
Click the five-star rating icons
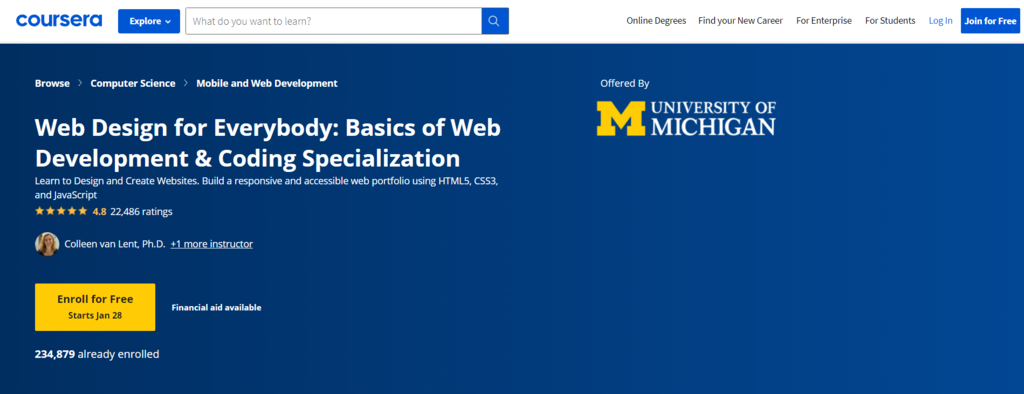pos(61,211)
